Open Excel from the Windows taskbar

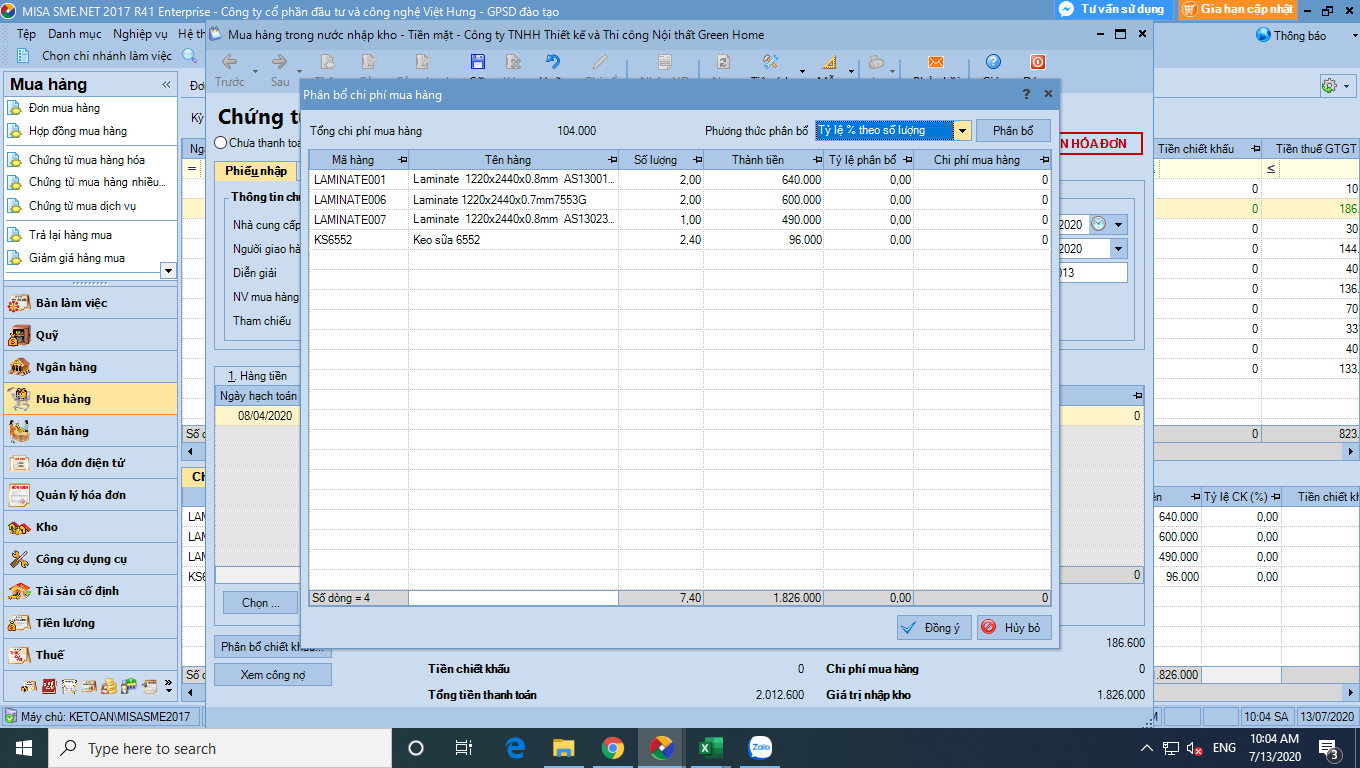tap(710, 748)
